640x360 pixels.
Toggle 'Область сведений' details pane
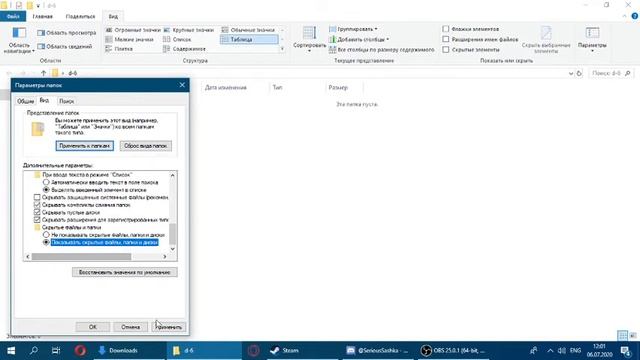[x=64, y=47]
